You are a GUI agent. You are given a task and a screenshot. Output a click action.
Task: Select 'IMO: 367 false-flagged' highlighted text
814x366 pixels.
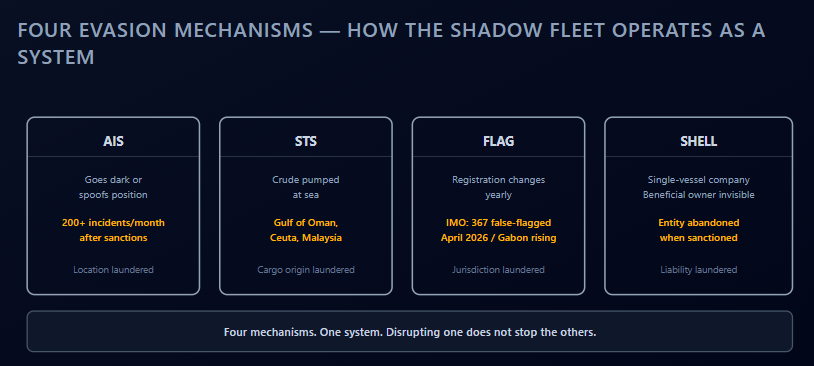pyautogui.click(x=498, y=223)
